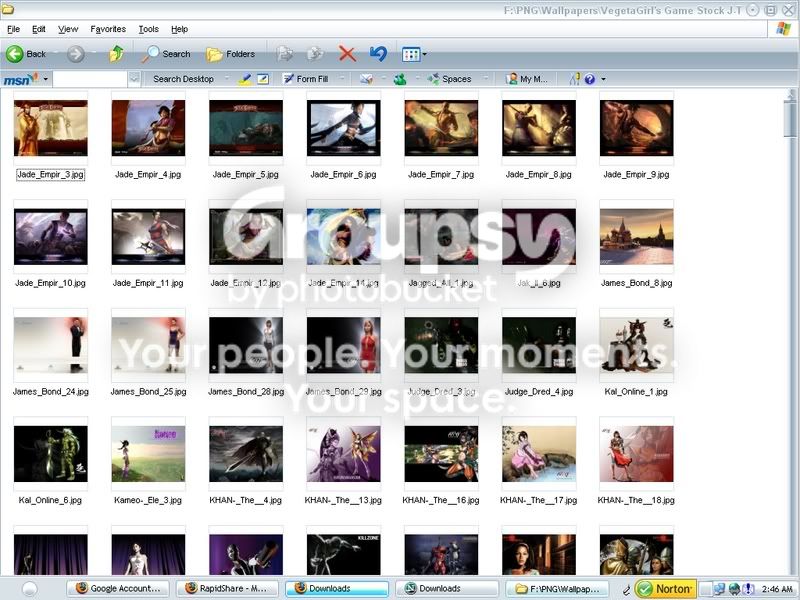Switch to RapidShare taskbar window

[228, 589]
